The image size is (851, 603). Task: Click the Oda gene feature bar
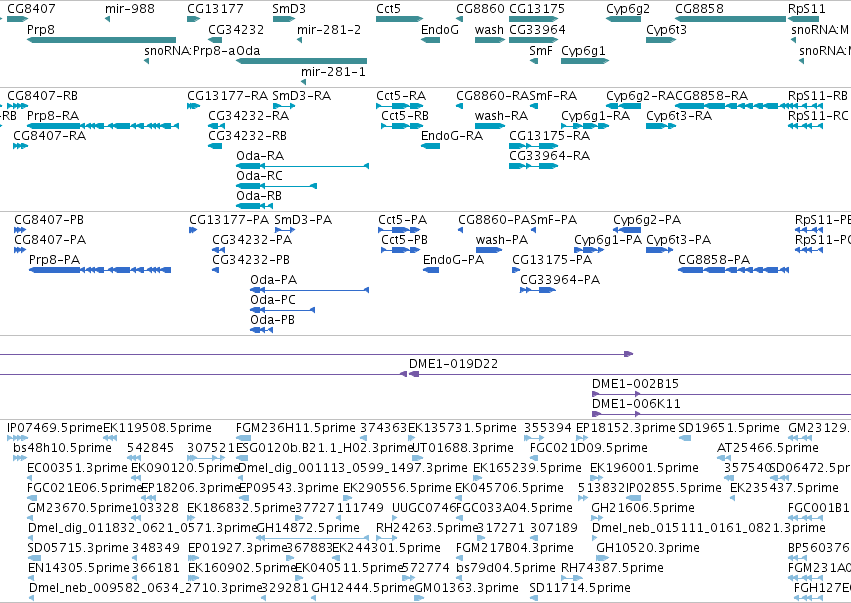coord(301,61)
